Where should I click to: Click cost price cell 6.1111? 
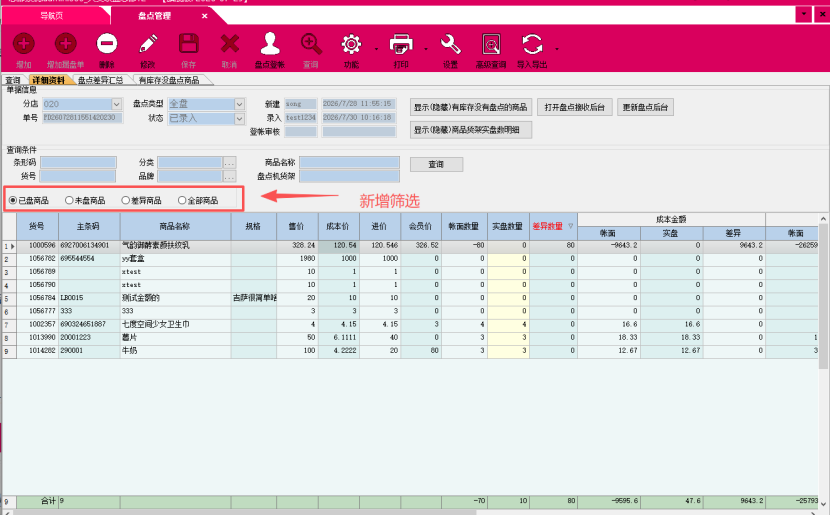[x=339, y=338]
